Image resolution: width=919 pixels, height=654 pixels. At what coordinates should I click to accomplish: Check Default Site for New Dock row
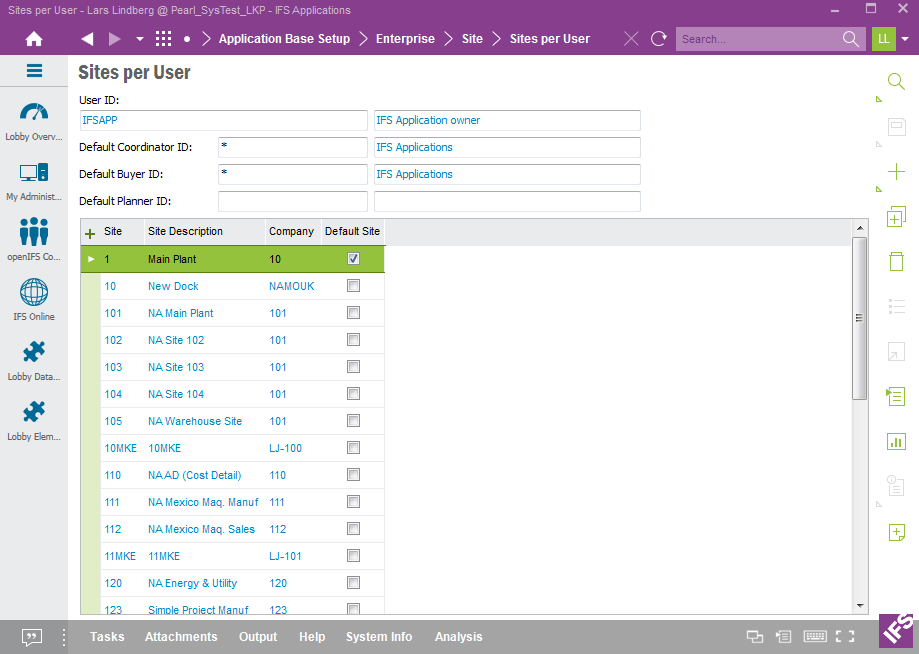tap(353, 286)
